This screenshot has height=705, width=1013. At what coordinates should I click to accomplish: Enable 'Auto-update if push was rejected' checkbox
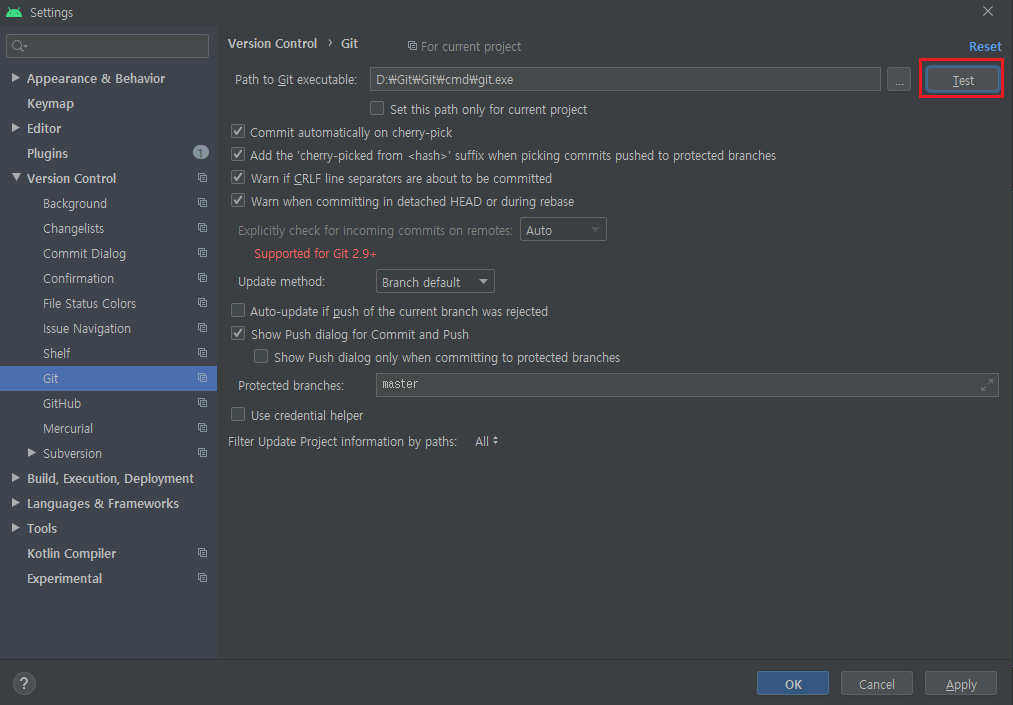pos(238,311)
